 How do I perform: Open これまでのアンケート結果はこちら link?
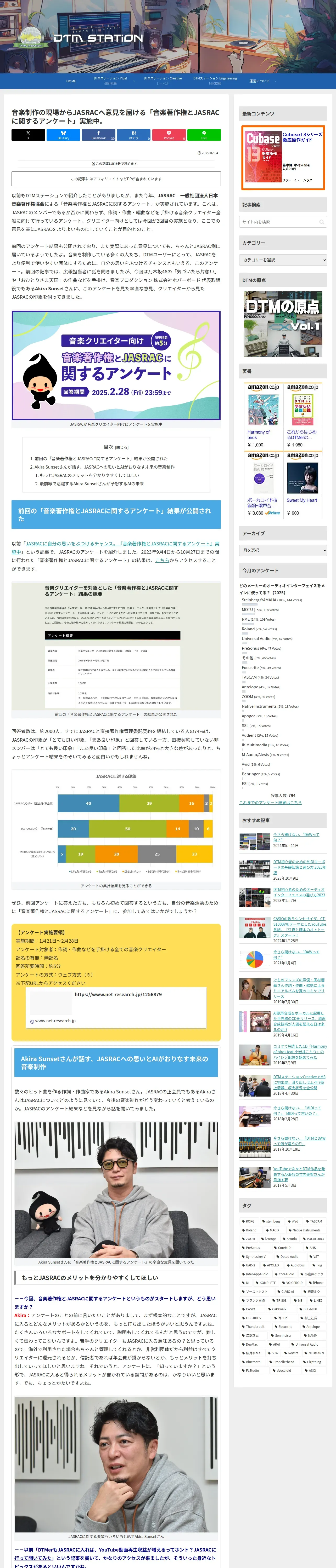pyautogui.click(x=270, y=803)
